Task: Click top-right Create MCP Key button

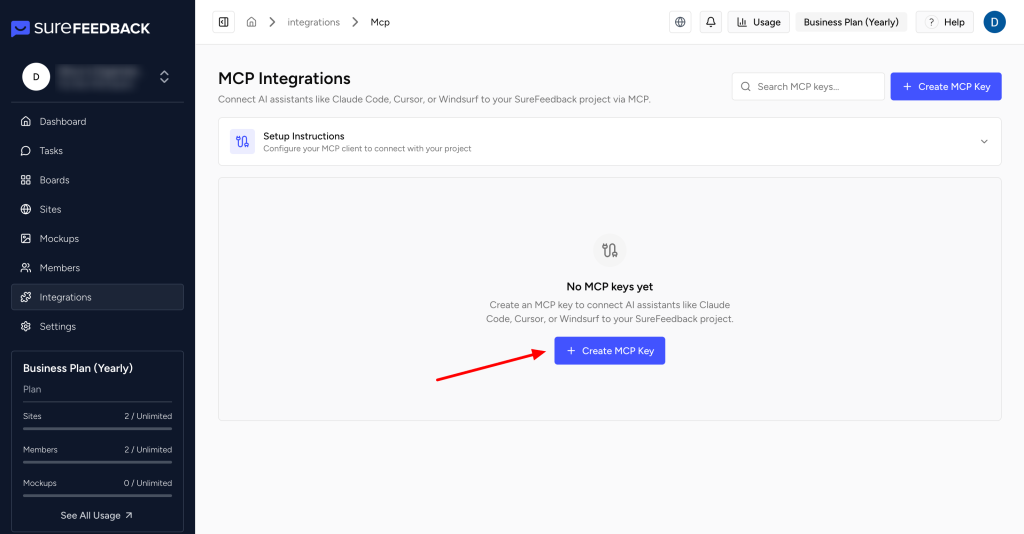Action: pyautogui.click(x=946, y=86)
